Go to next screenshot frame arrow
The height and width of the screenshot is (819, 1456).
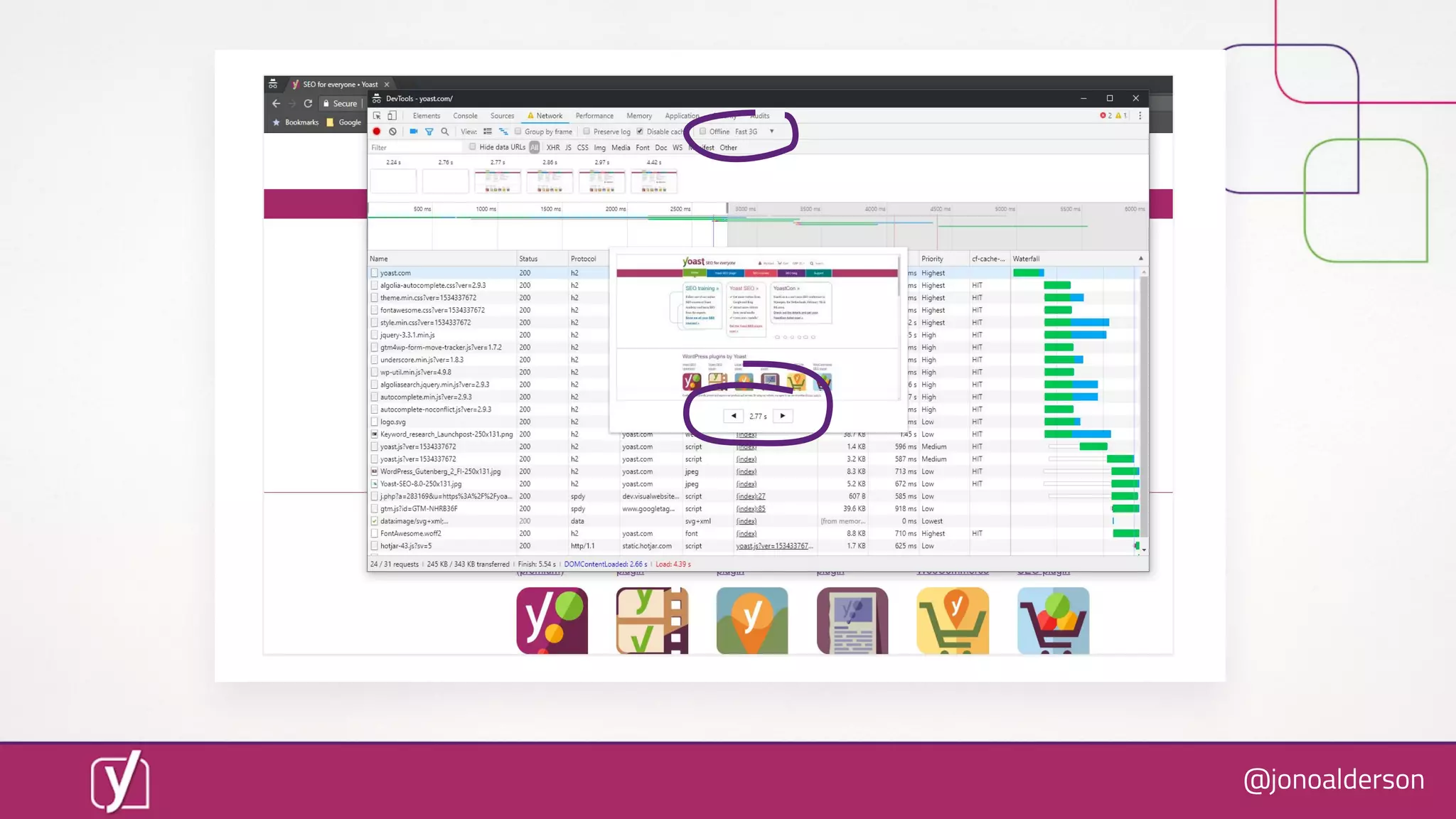coord(783,416)
